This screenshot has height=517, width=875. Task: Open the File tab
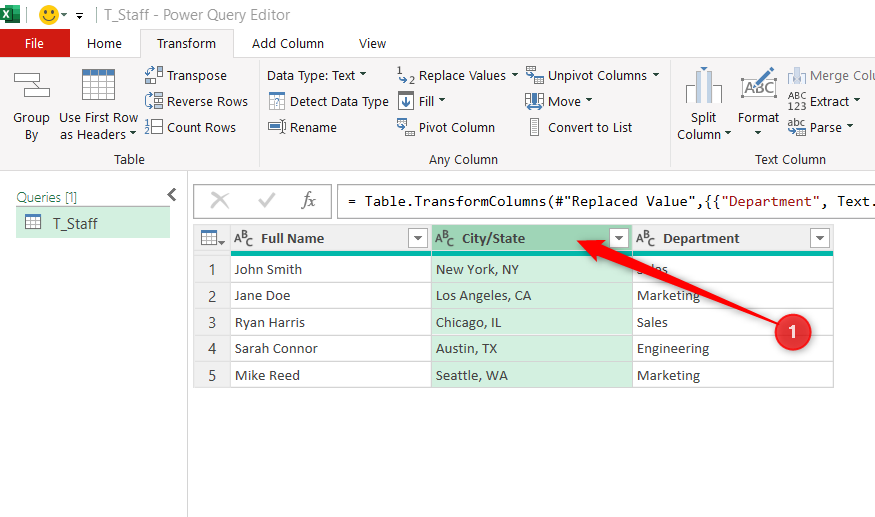click(35, 44)
